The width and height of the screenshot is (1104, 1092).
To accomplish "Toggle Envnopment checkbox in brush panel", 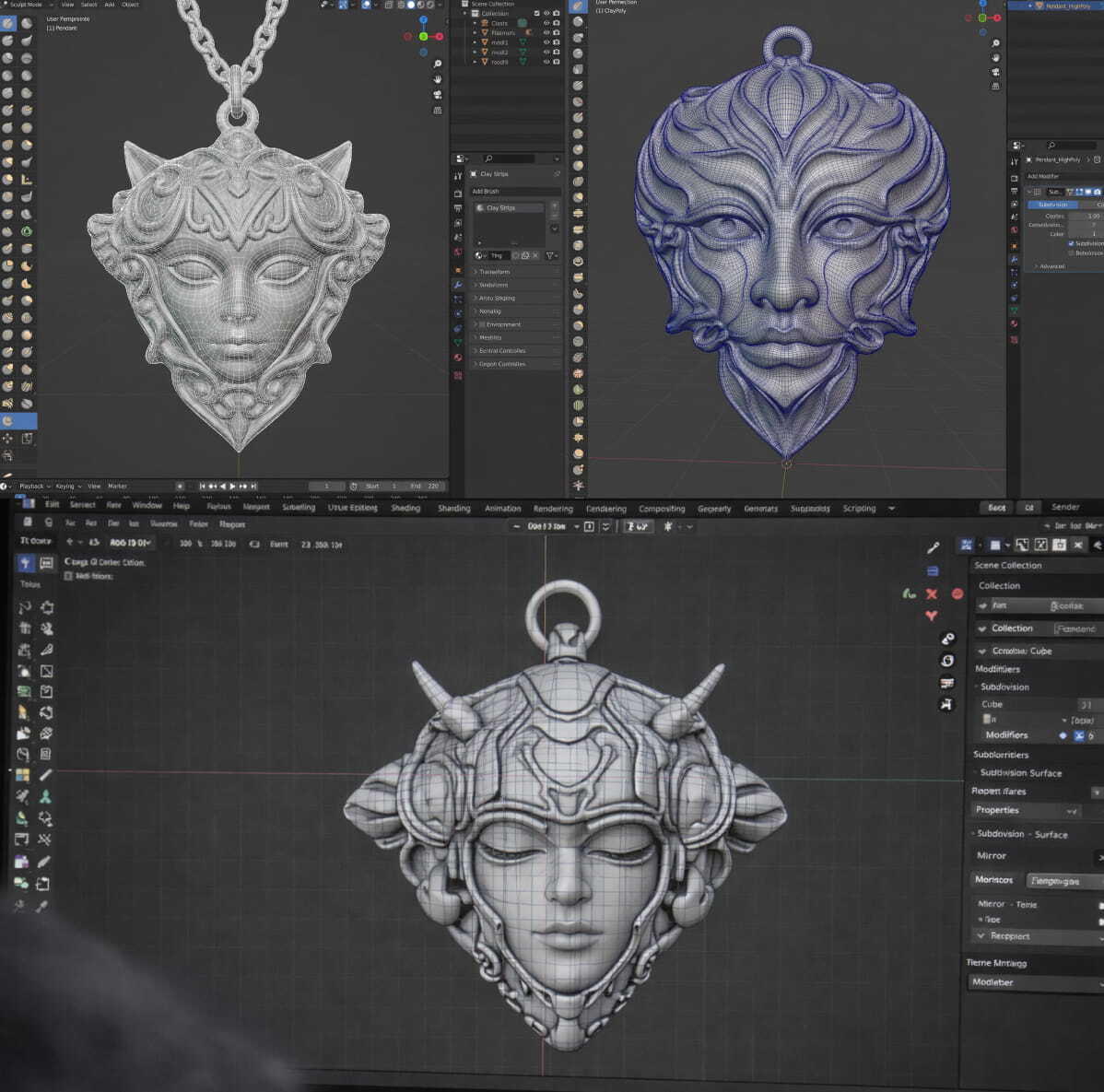I will pos(482,324).
